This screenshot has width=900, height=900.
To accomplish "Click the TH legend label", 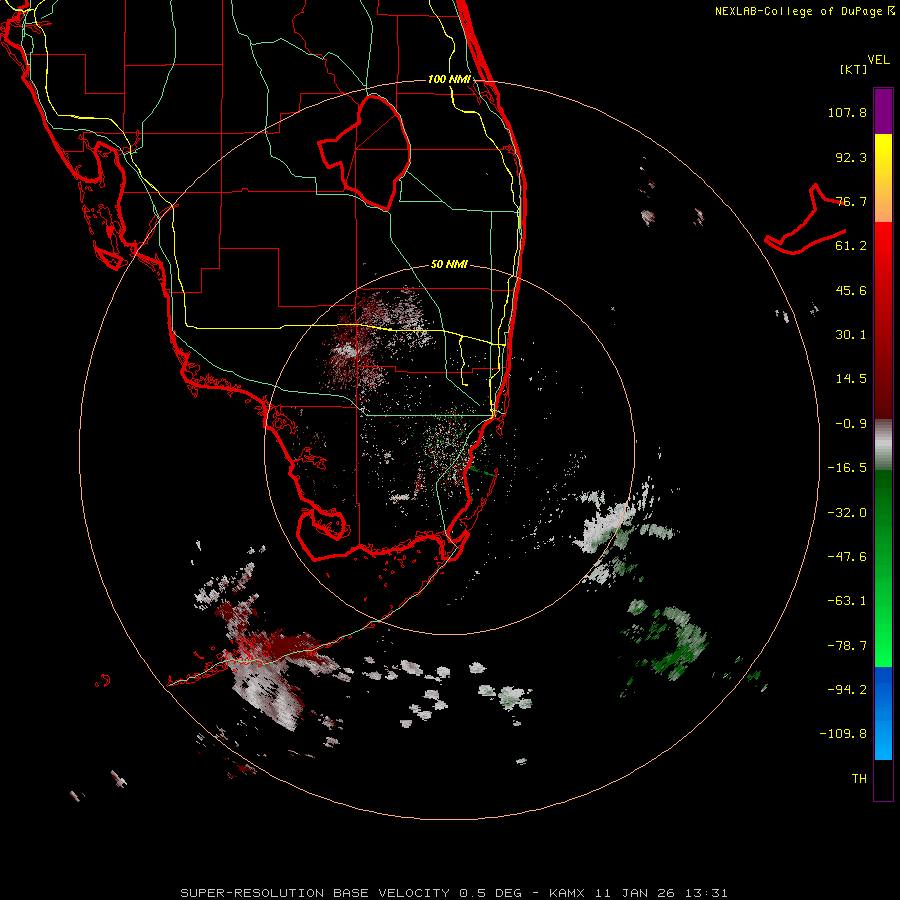I will pos(859,779).
